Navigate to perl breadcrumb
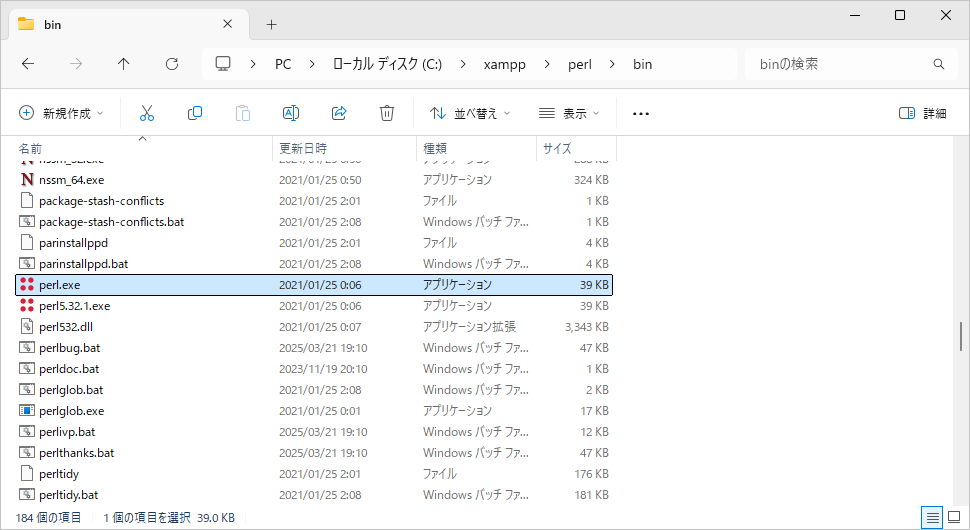 tap(580, 64)
